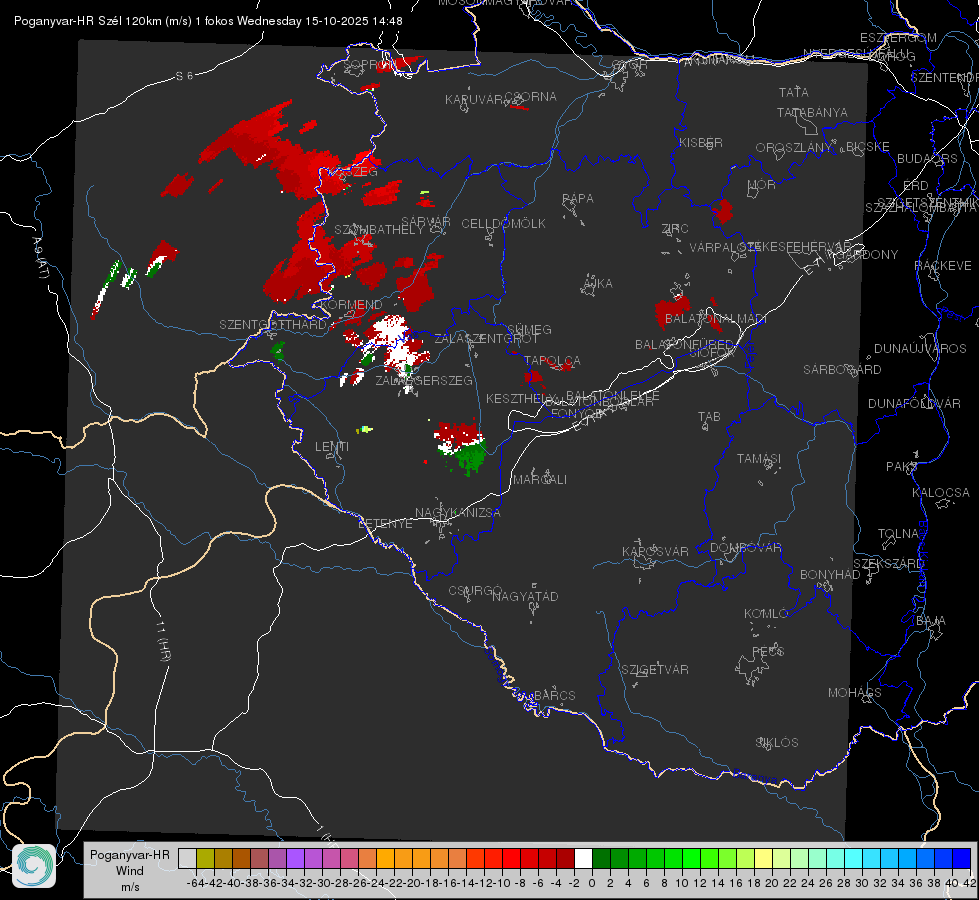Click the SÜMEG town label
Screen dimensions: 979x900
pyautogui.click(x=529, y=330)
